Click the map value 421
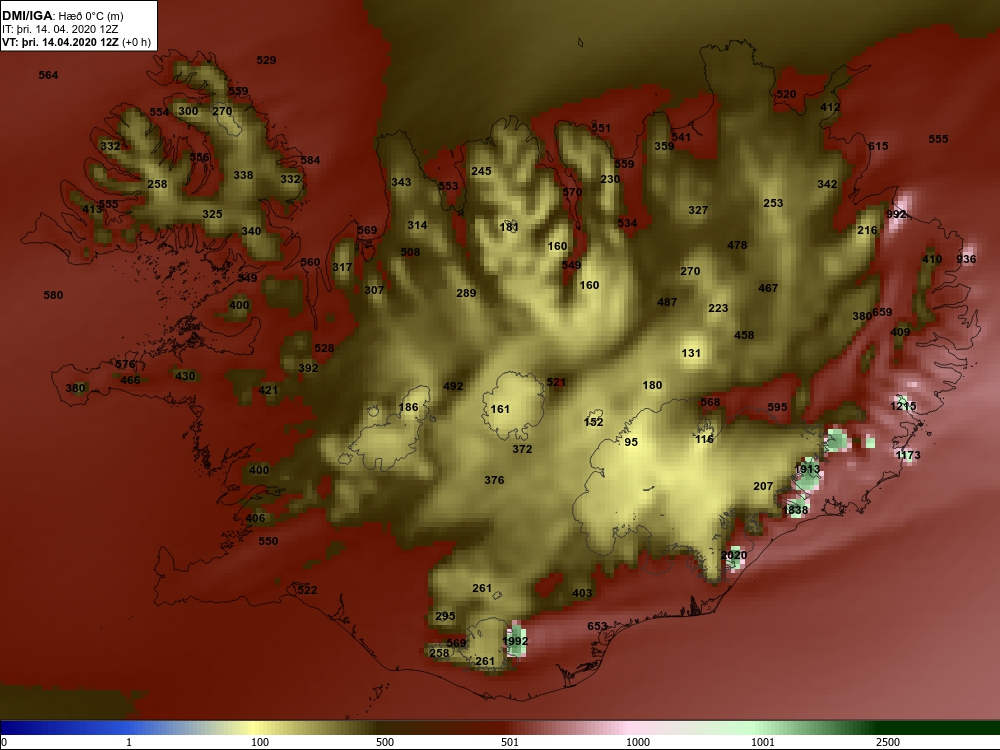 [x=268, y=390]
